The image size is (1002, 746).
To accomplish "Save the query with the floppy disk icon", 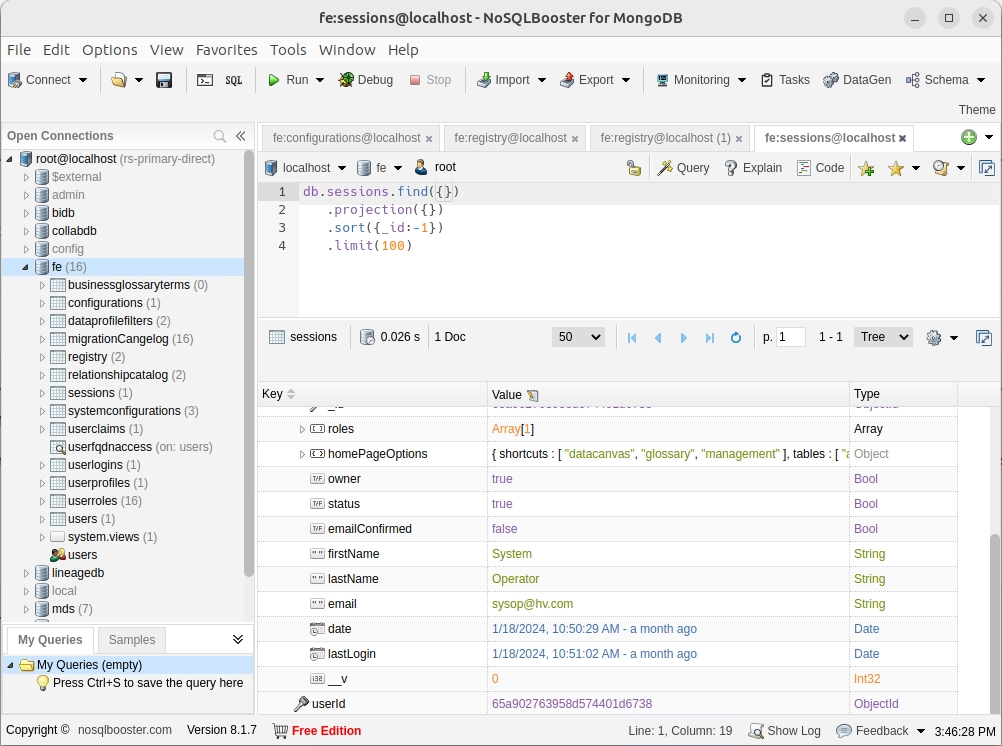I will (x=165, y=80).
